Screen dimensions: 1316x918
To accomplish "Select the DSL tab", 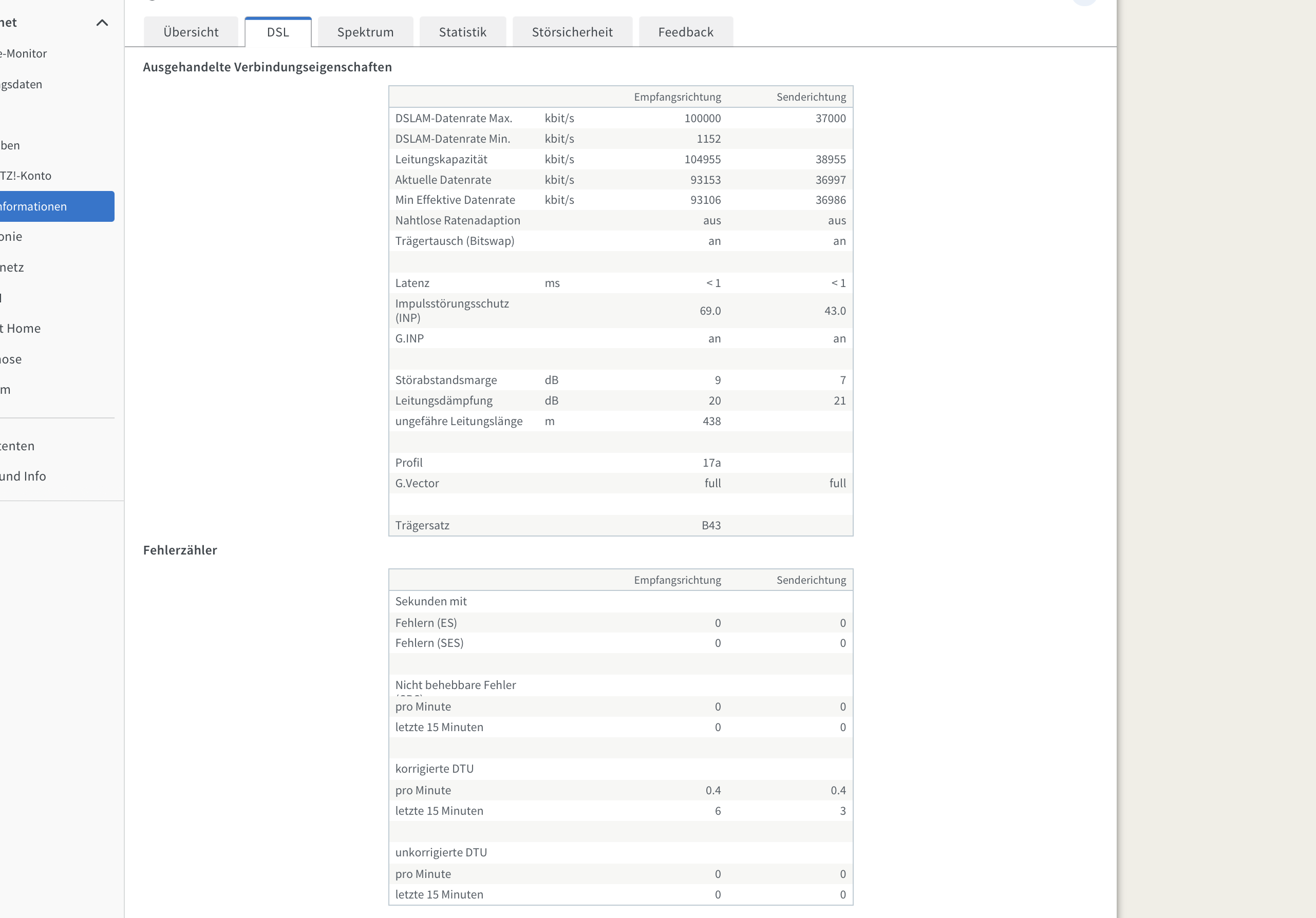I will pos(278,32).
